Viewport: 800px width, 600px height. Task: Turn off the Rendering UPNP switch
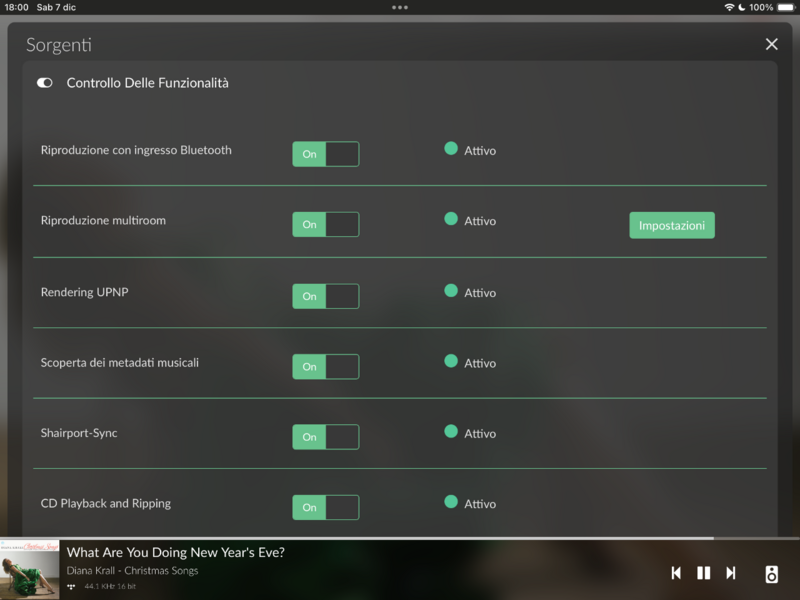pyautogui.click(x=325, y=296)
